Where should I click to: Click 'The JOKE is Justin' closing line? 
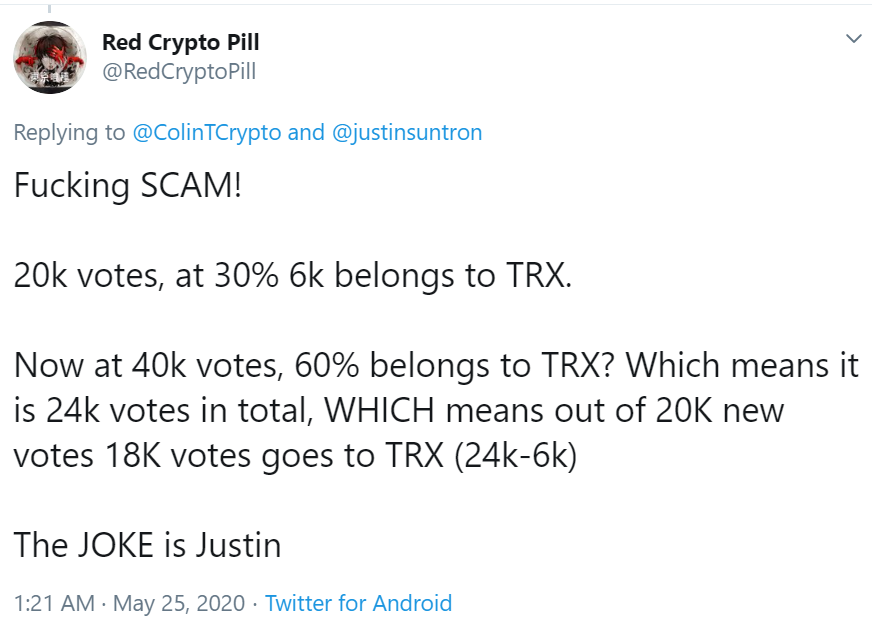point(147,545)
